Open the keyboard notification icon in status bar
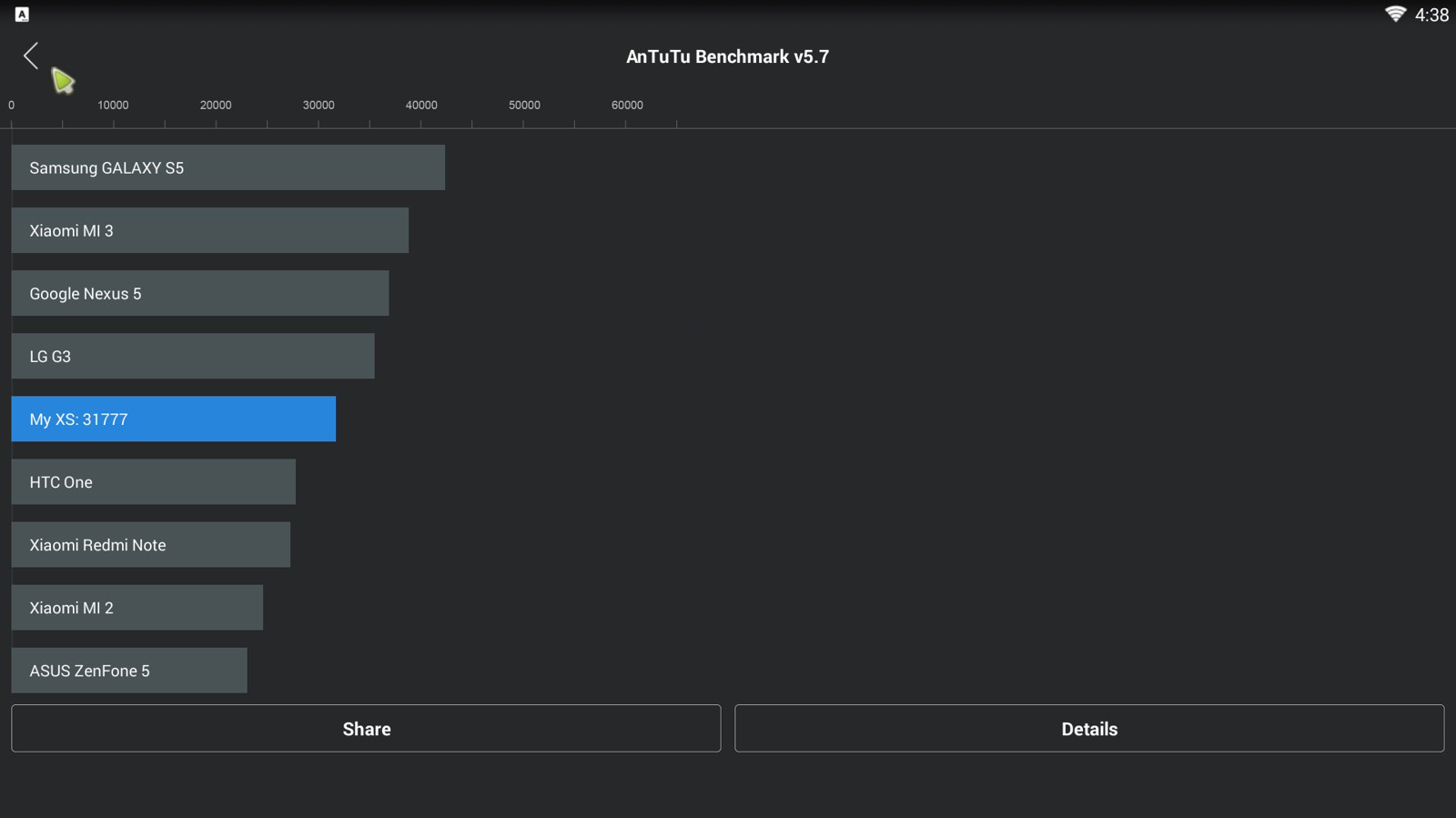 pos(22,14)
